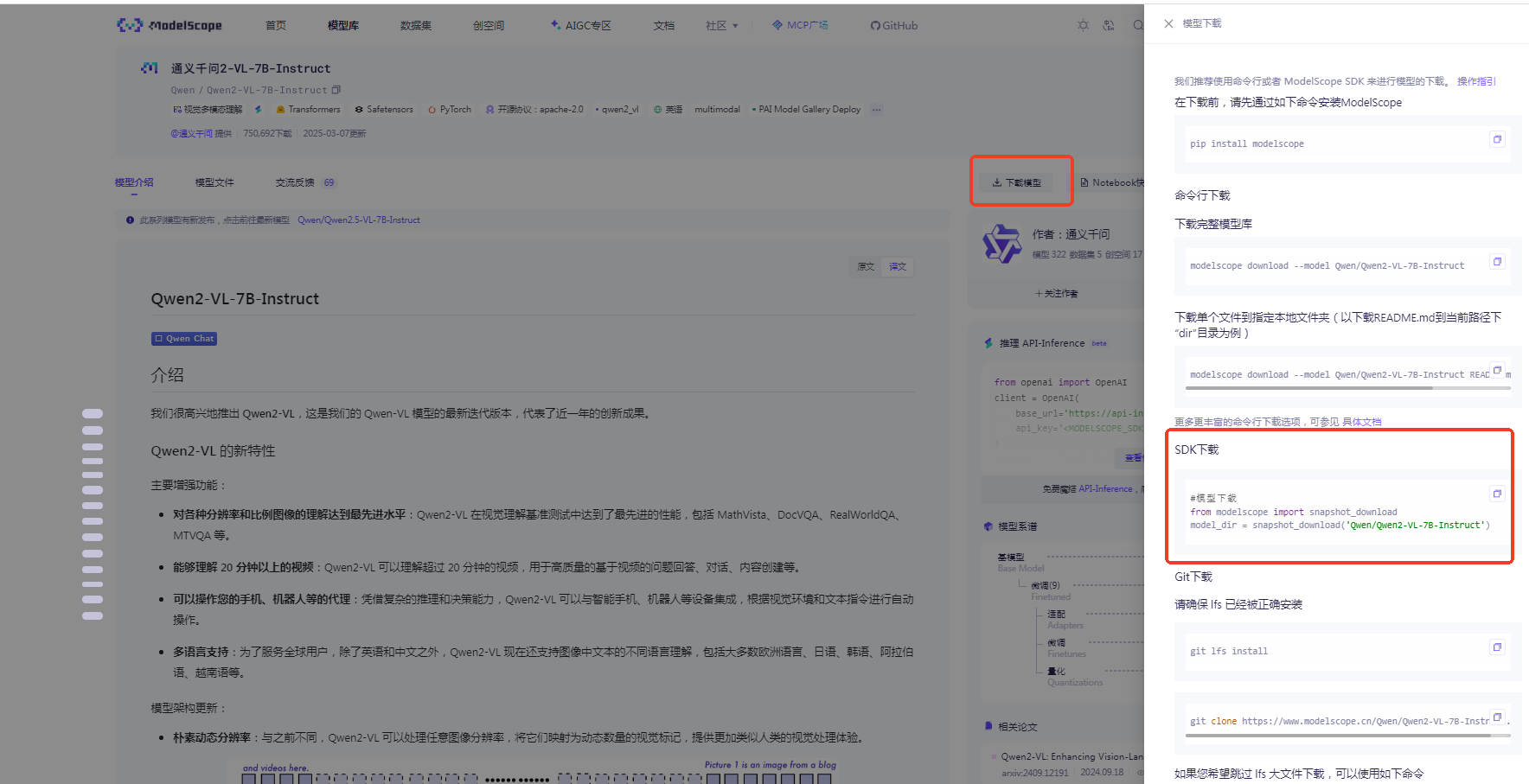Switch README to 原文
Image resolution: width=1529 pixels, height=784 pixels.
point(866,266)
